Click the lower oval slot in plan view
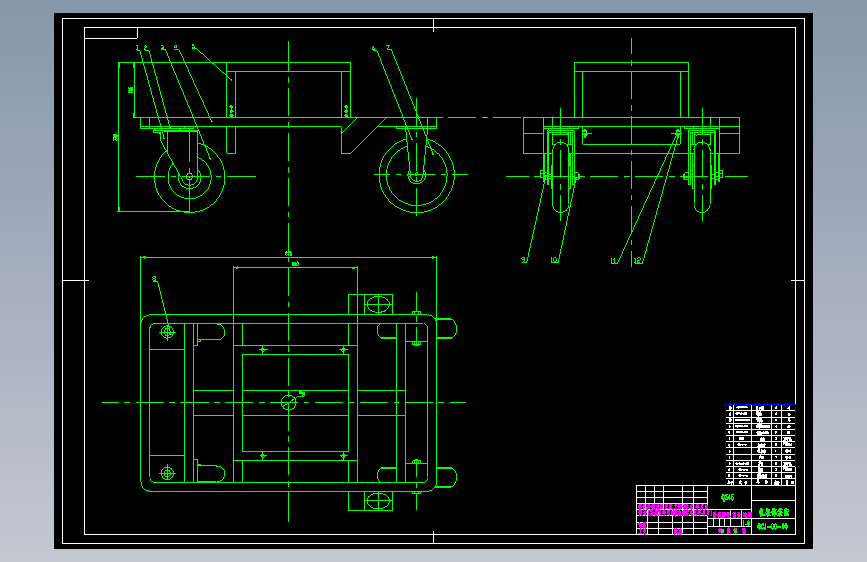Image resolution: width=867 pixels, height=562 pixels. coord(378,501)
